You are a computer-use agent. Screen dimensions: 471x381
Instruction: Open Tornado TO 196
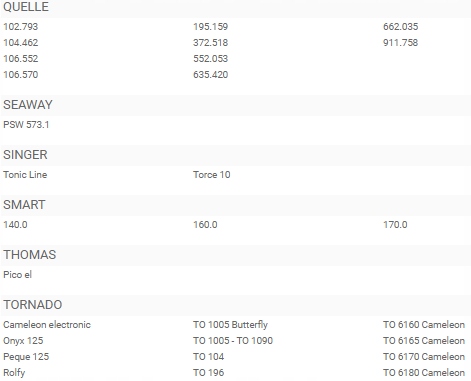click(x=208, y=373)
